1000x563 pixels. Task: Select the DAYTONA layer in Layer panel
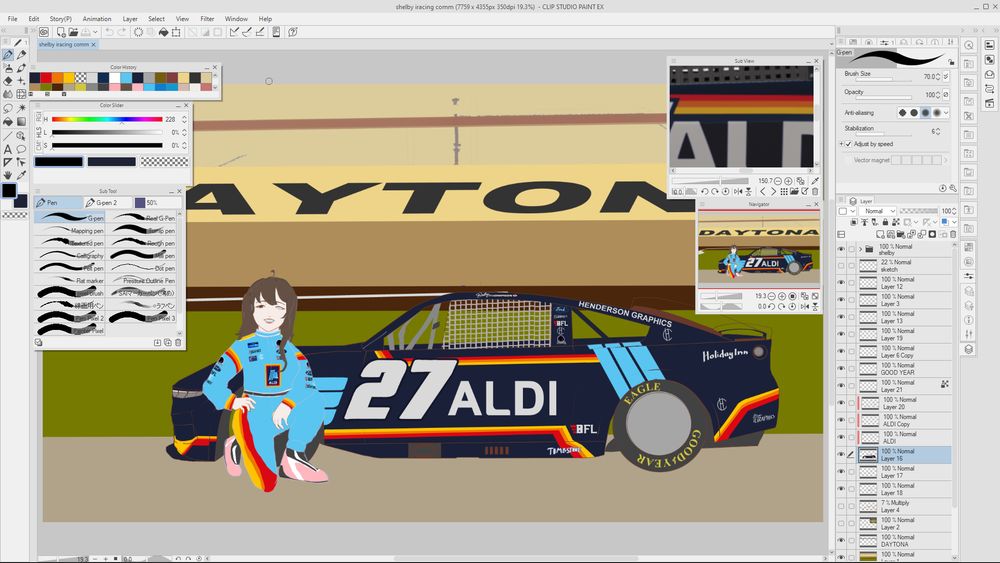pos(904,541)
